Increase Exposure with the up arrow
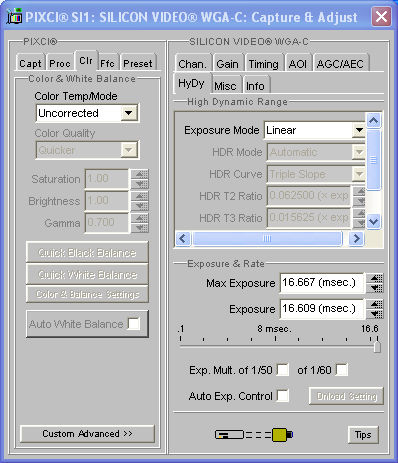The height and width of the screenshot is (463, 398). 375,304
